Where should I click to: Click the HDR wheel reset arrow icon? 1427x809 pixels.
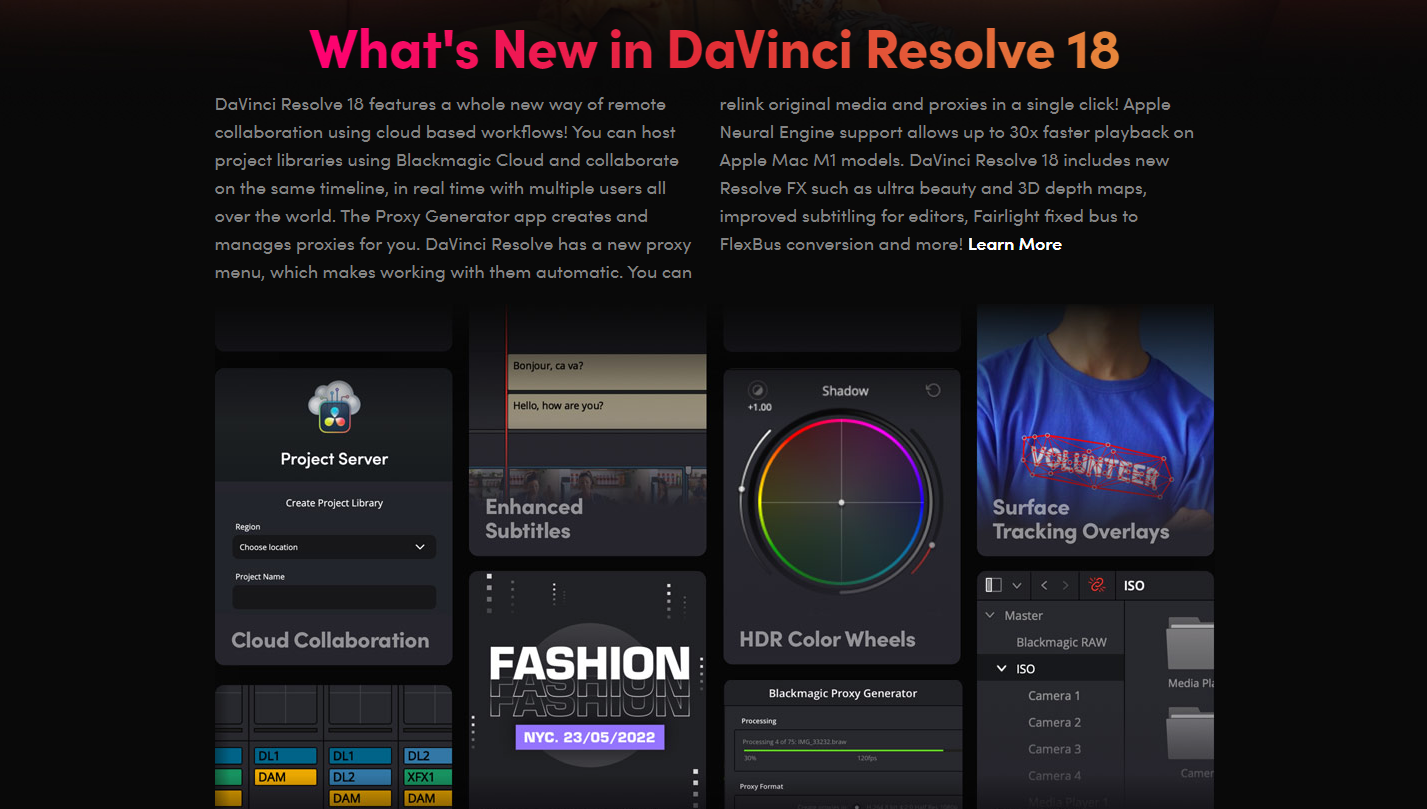coord(933,390)
